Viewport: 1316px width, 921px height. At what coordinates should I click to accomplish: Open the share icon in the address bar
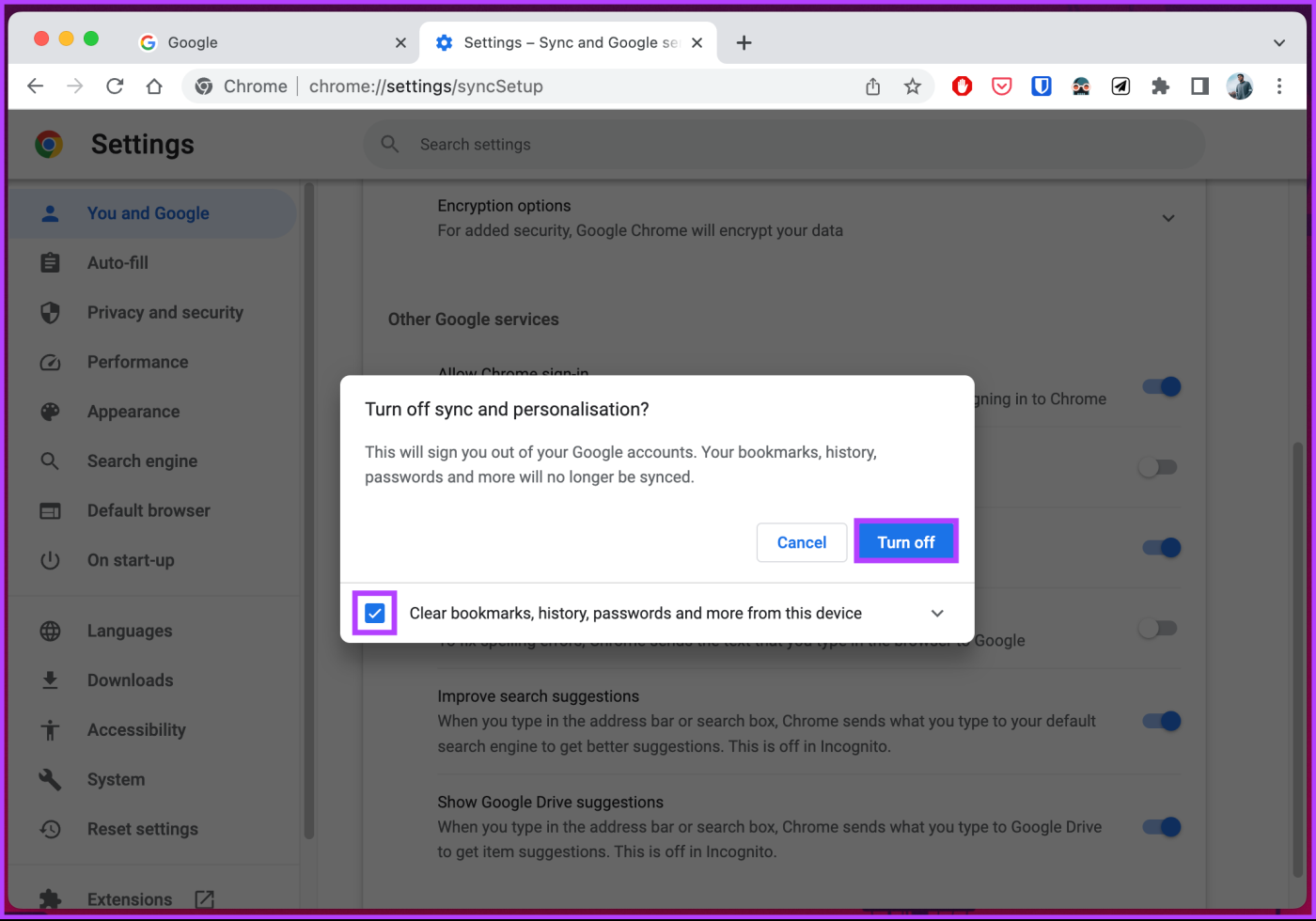[872, 86]
